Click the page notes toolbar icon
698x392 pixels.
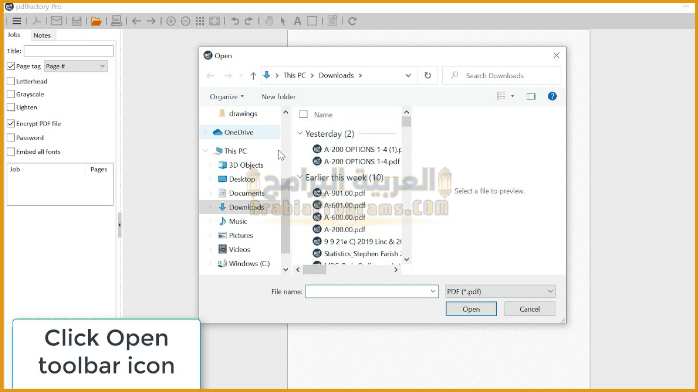tap(332, 20)
